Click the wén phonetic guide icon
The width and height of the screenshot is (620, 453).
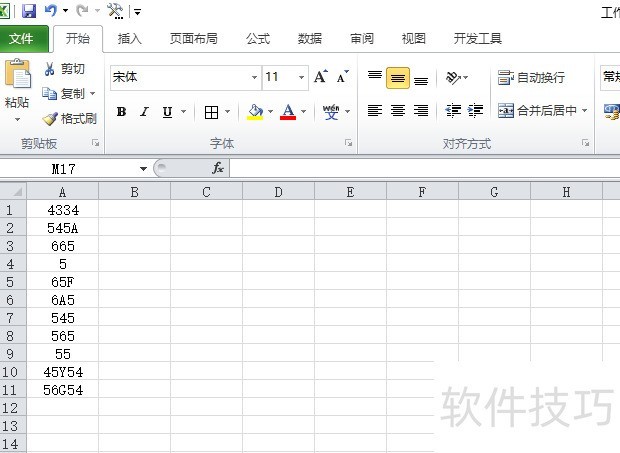(x=331, y=112)
